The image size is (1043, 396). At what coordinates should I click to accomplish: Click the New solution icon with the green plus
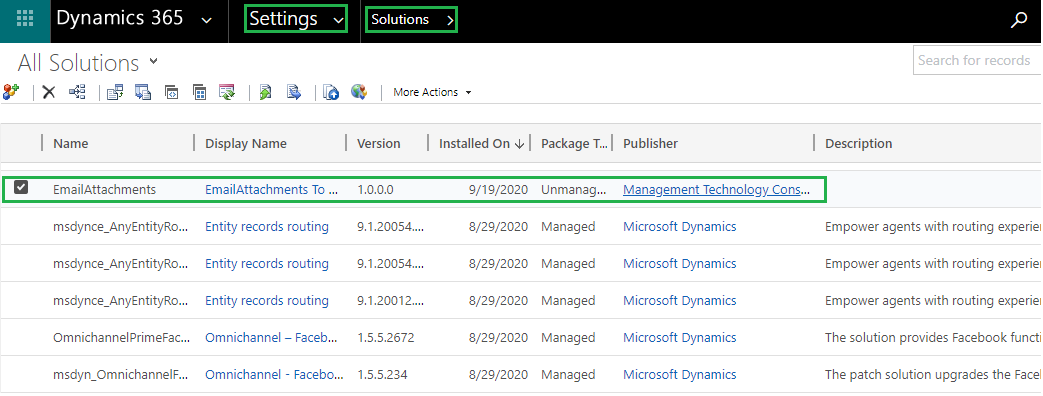11,92
